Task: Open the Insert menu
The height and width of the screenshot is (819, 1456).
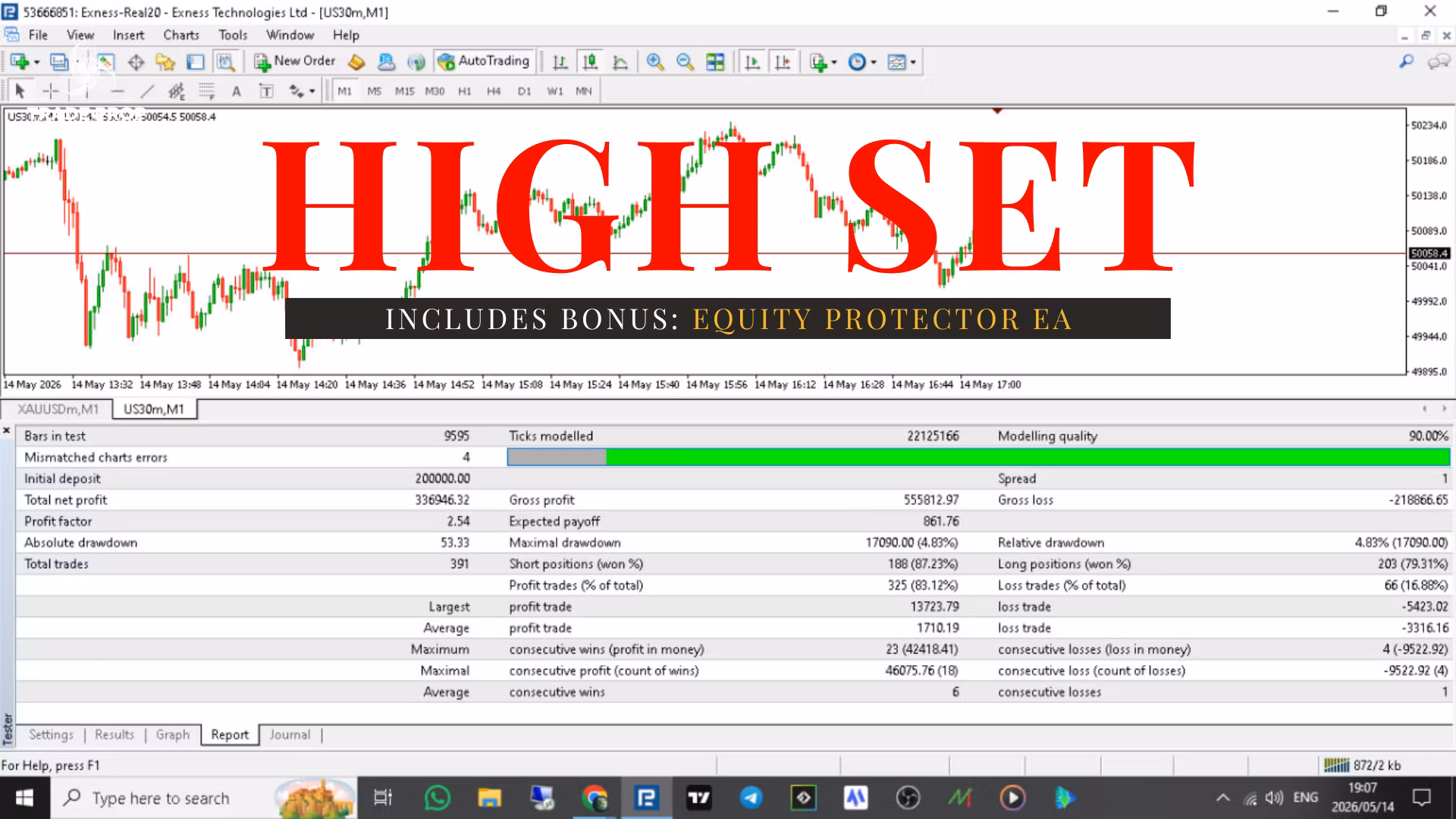Action: pos(128,35)
